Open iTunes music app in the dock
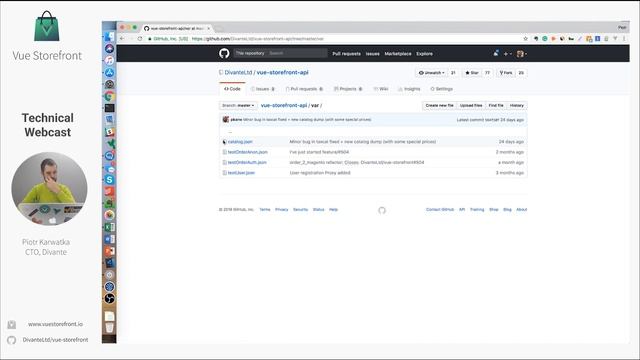This screenshot has height=360, width=640. [x=109, y=60]
